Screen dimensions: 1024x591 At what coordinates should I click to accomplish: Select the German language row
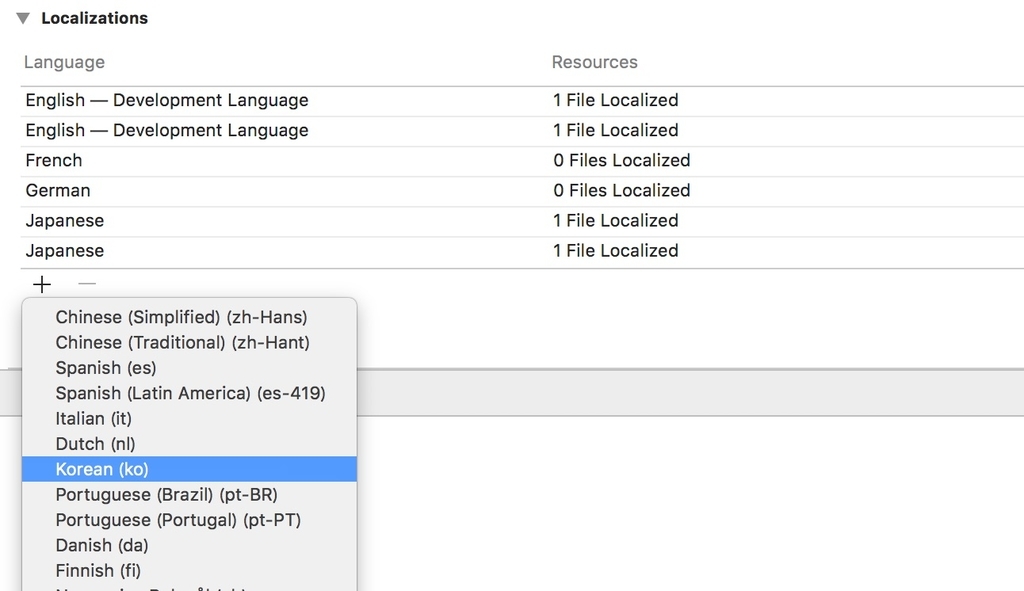coord(522,191)
